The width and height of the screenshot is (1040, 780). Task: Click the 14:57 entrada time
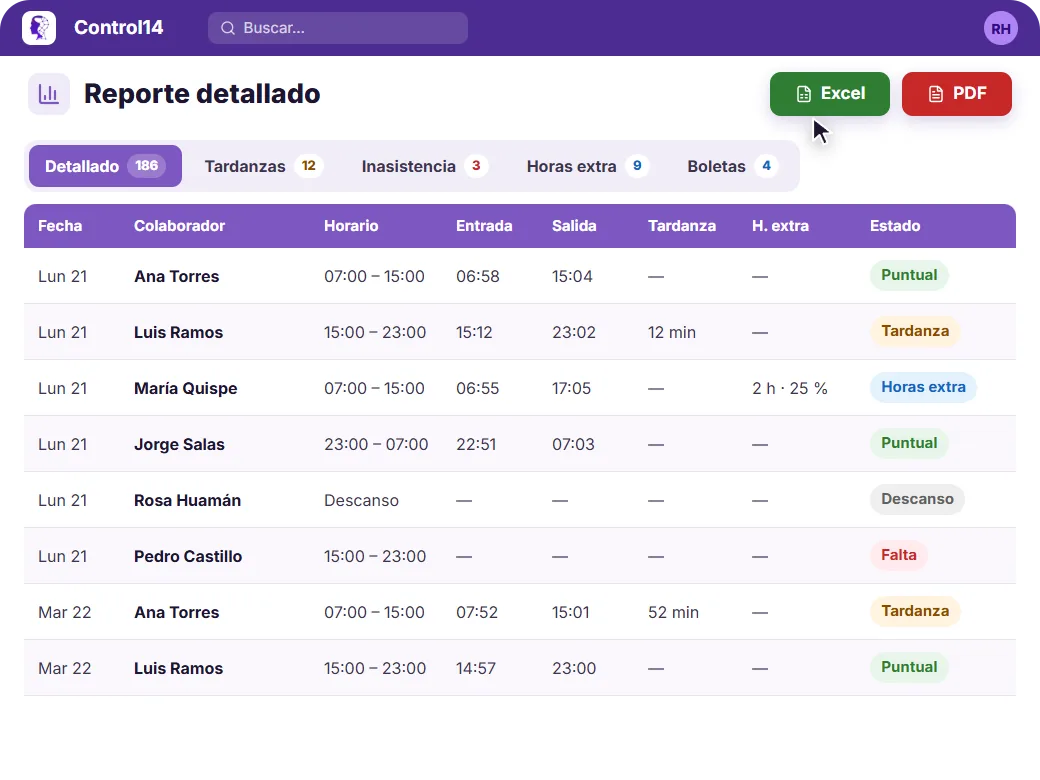[x=476, y=668]
